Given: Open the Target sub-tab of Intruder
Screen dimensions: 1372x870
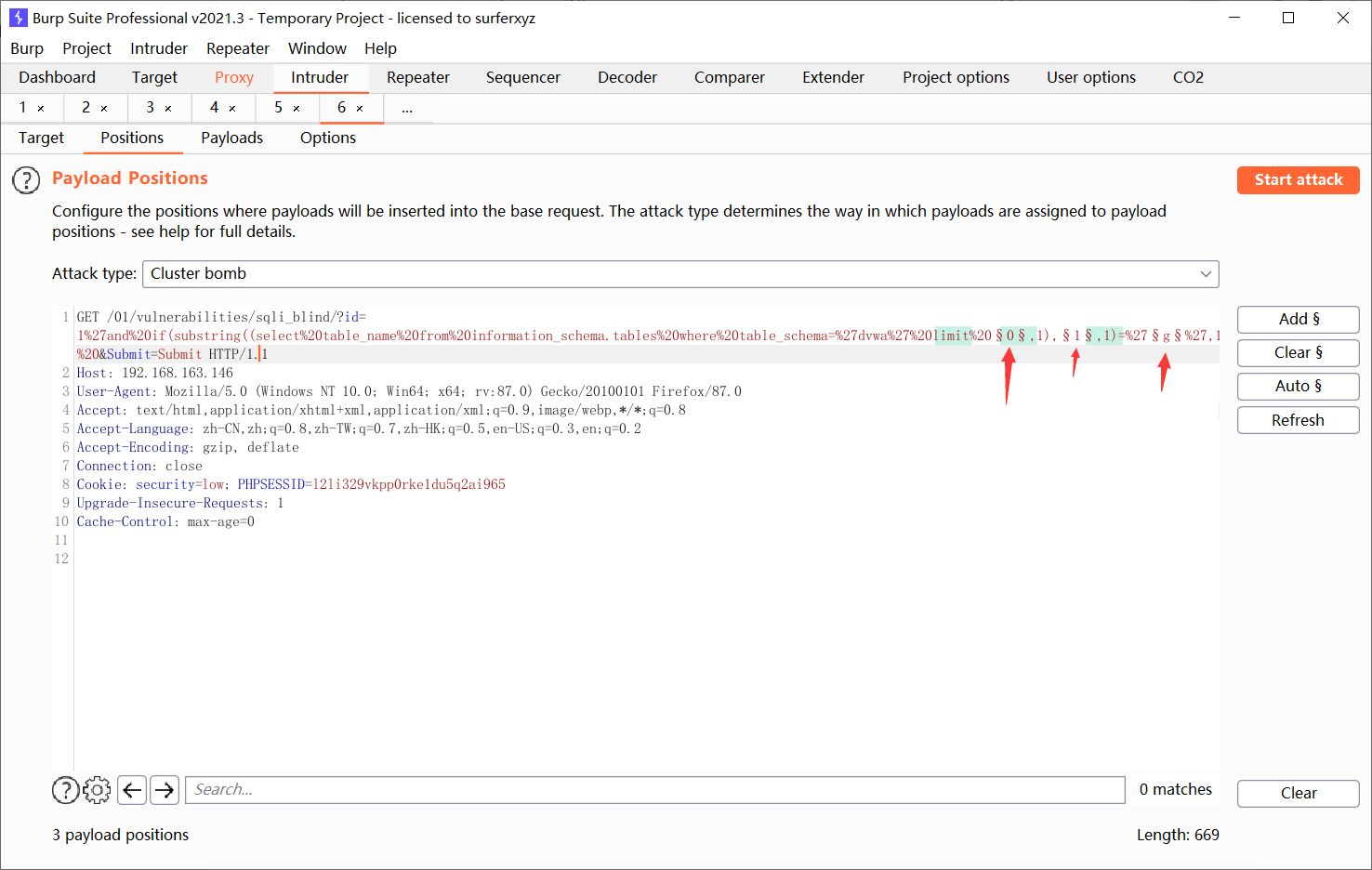Looking at the screenshot, I should [x=41, y=138].
